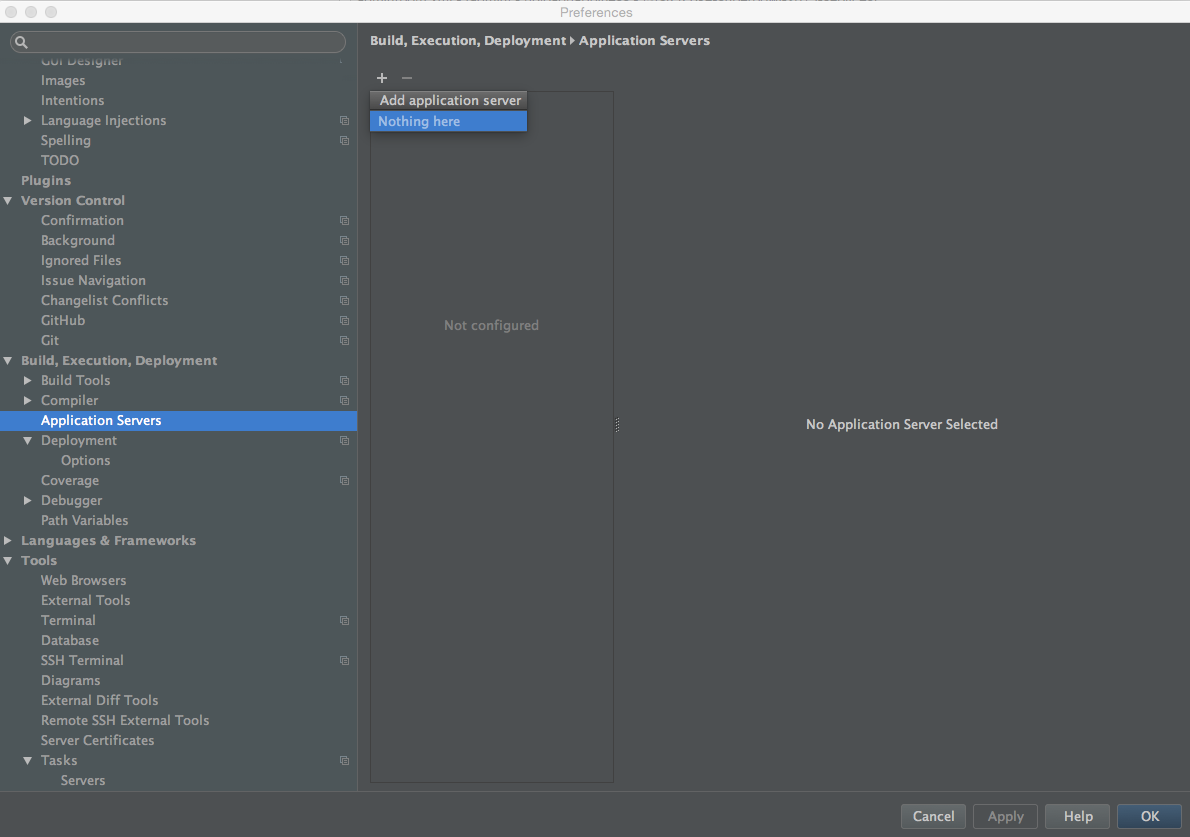Open the Help button
1190x837 pixels.
[1077, 816]
